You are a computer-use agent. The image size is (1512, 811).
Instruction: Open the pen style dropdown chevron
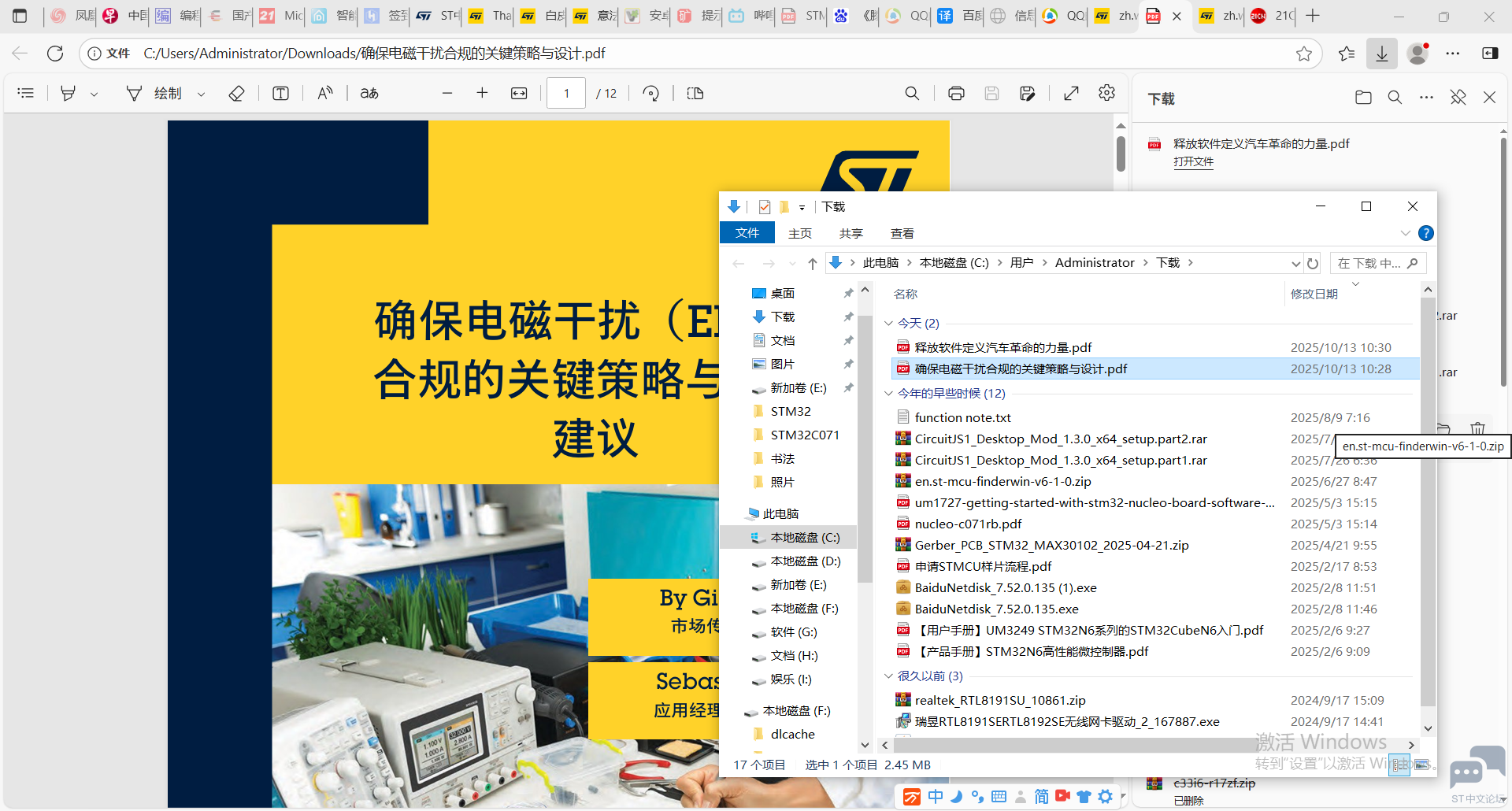pos(202,93)
